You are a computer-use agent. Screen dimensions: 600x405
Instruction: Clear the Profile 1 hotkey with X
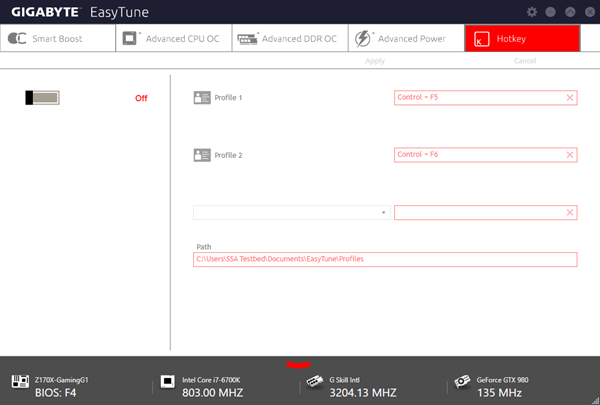570,98
